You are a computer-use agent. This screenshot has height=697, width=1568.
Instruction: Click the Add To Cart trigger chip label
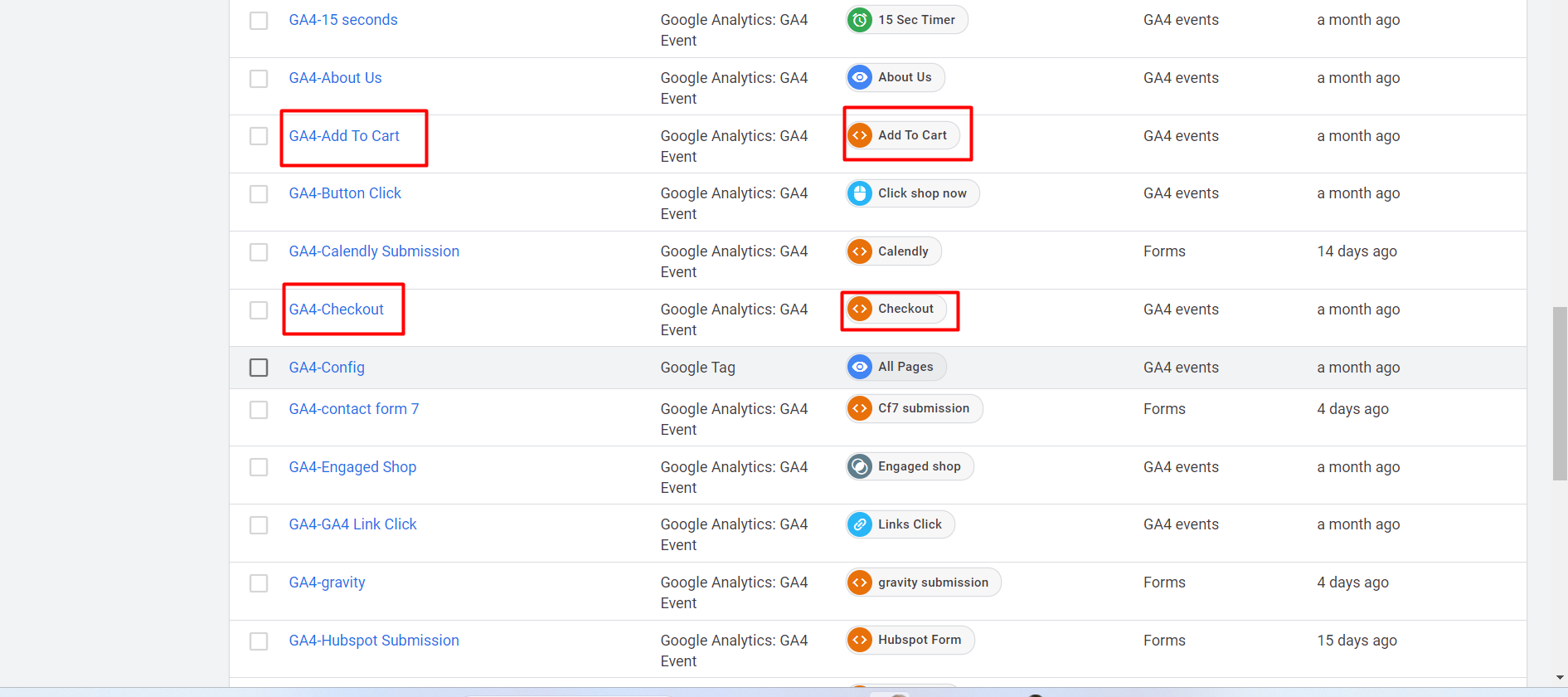912,135
